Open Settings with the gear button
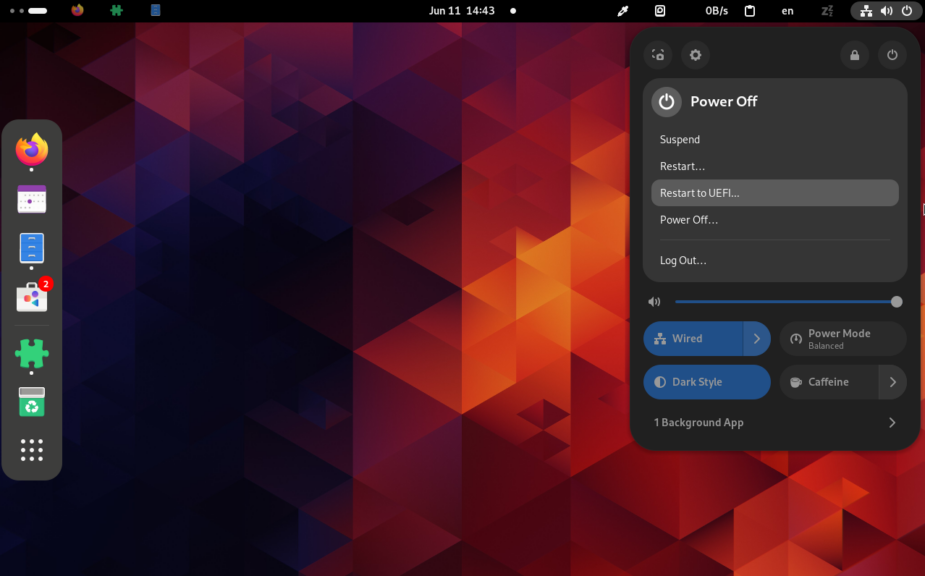925x576 pixels. (x=696, y=55)
